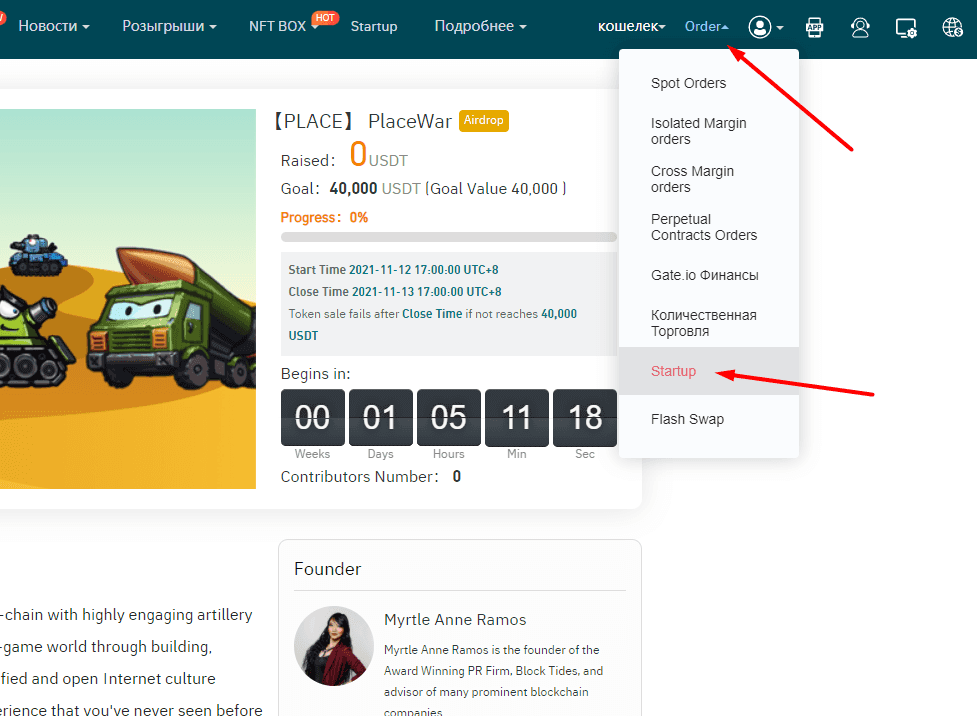Click the founder name Myrtle Anne Ramos

[455, 619]
